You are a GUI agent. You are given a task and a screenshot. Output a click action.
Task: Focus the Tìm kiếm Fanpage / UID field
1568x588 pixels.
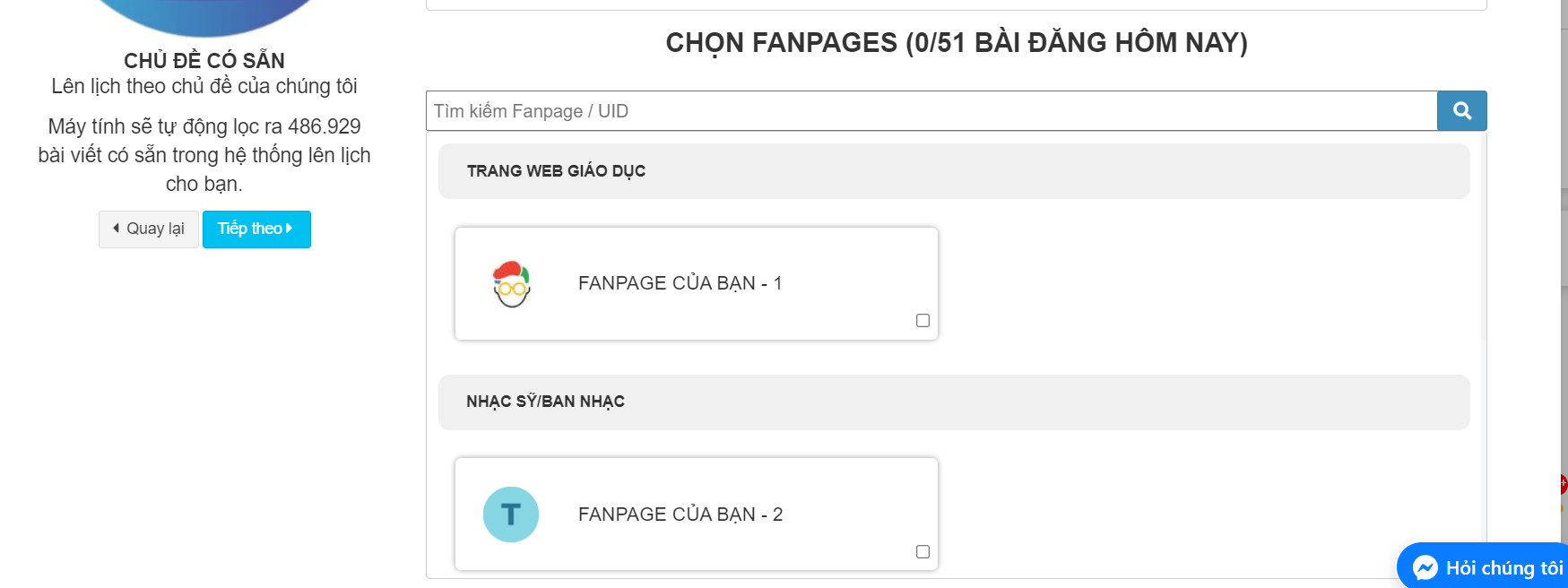click(x=931, y=111)
